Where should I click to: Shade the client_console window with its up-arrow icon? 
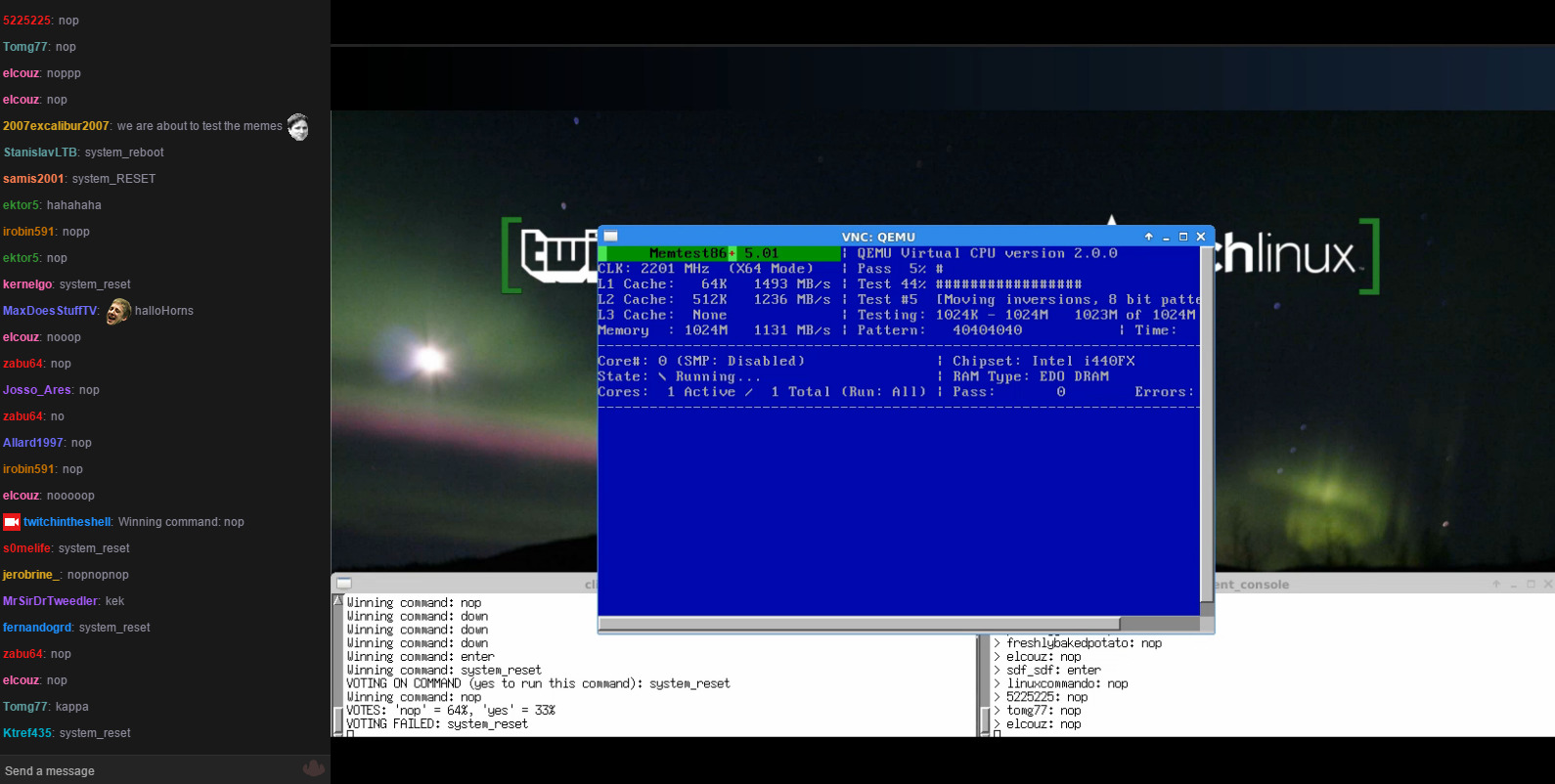coord(1496,585)
